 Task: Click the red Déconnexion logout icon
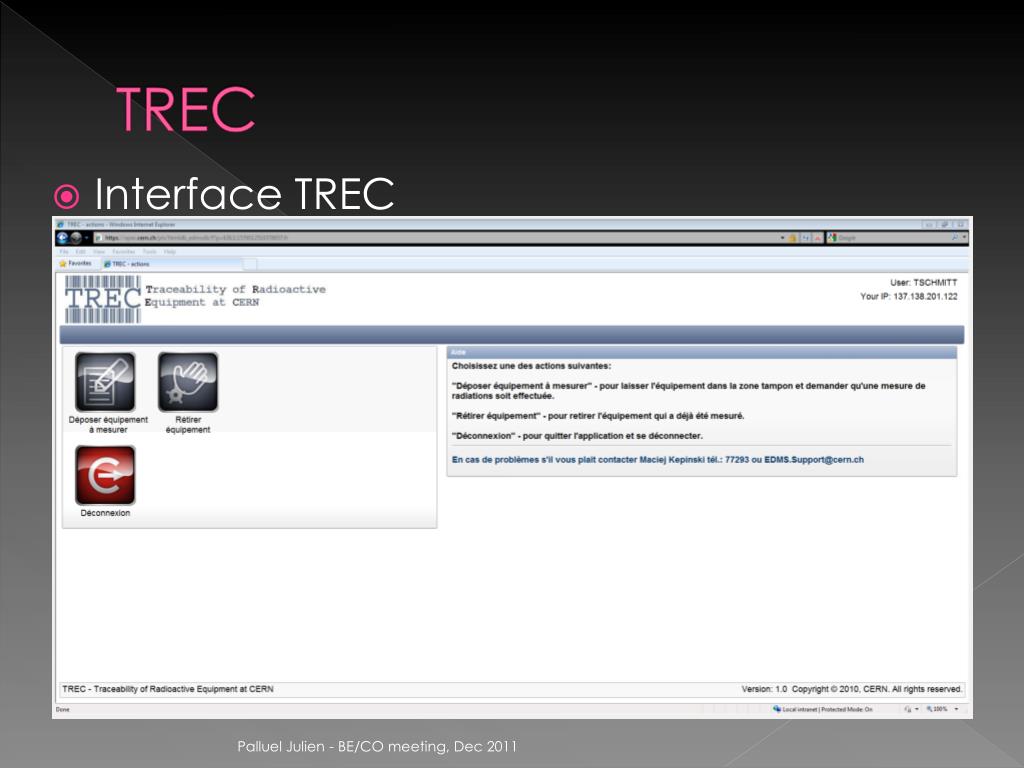tap(105, 475)
